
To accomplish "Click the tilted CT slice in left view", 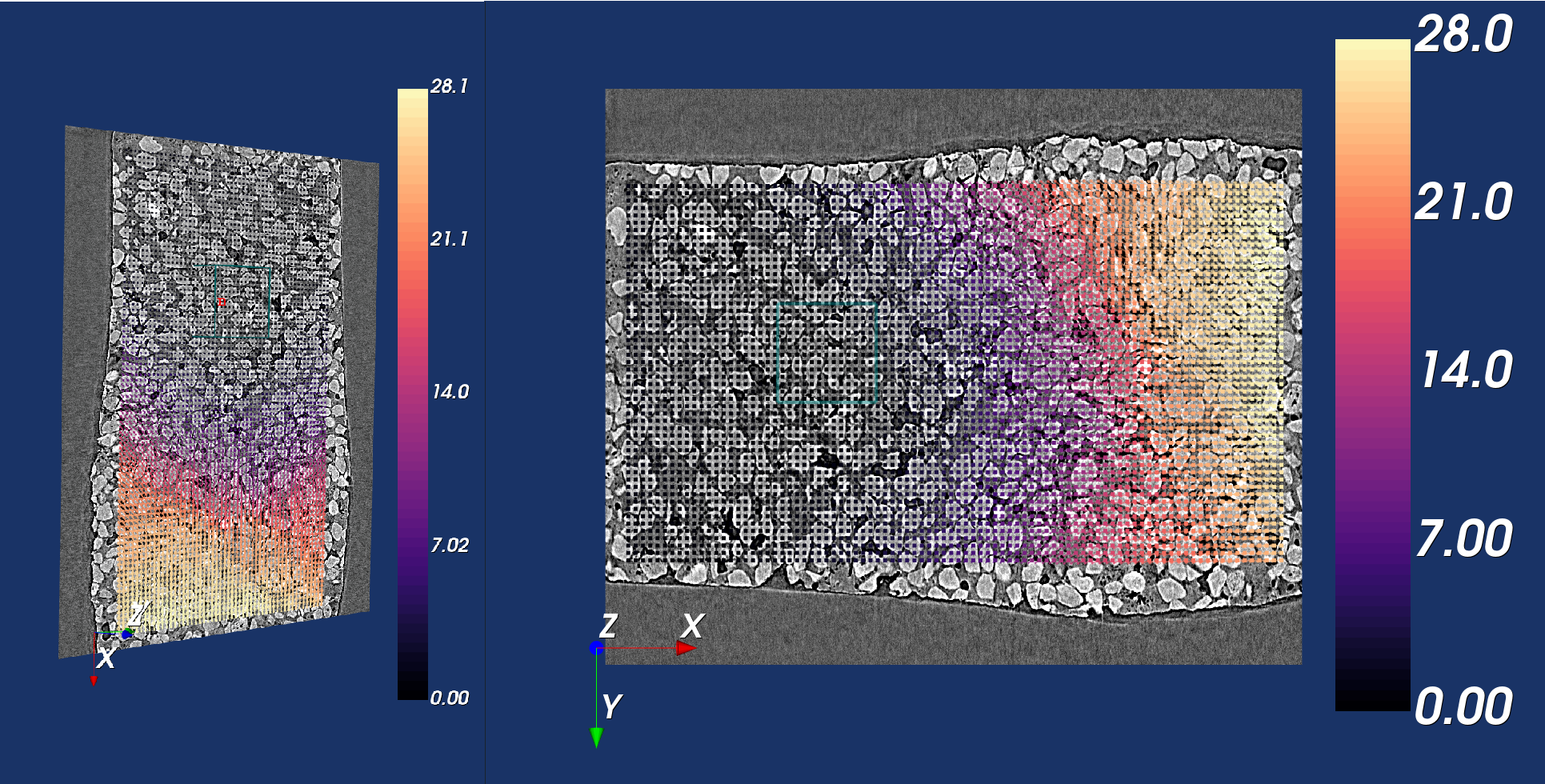I will click(x=218, y=390).
